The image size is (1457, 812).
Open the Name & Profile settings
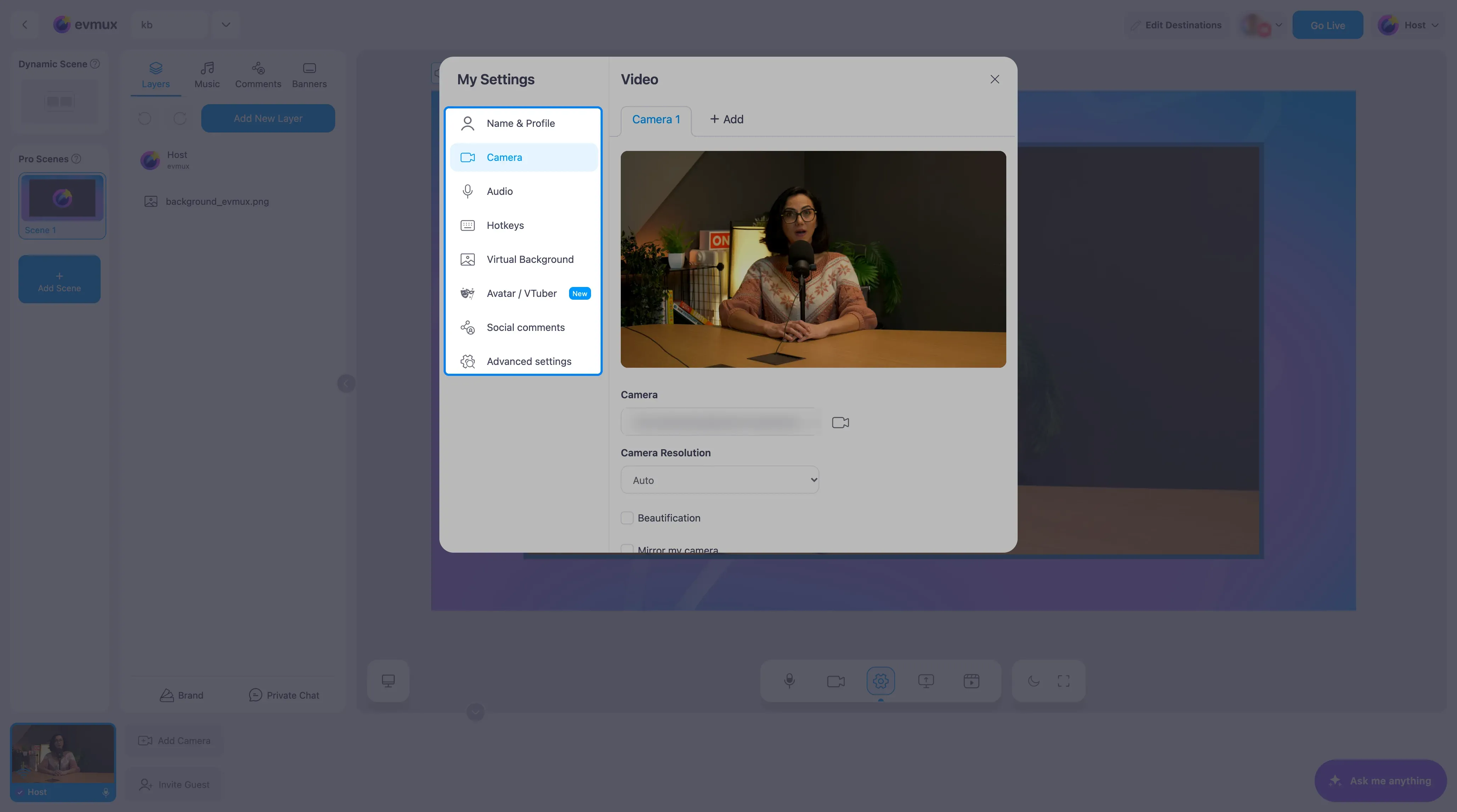coord(523,123)
